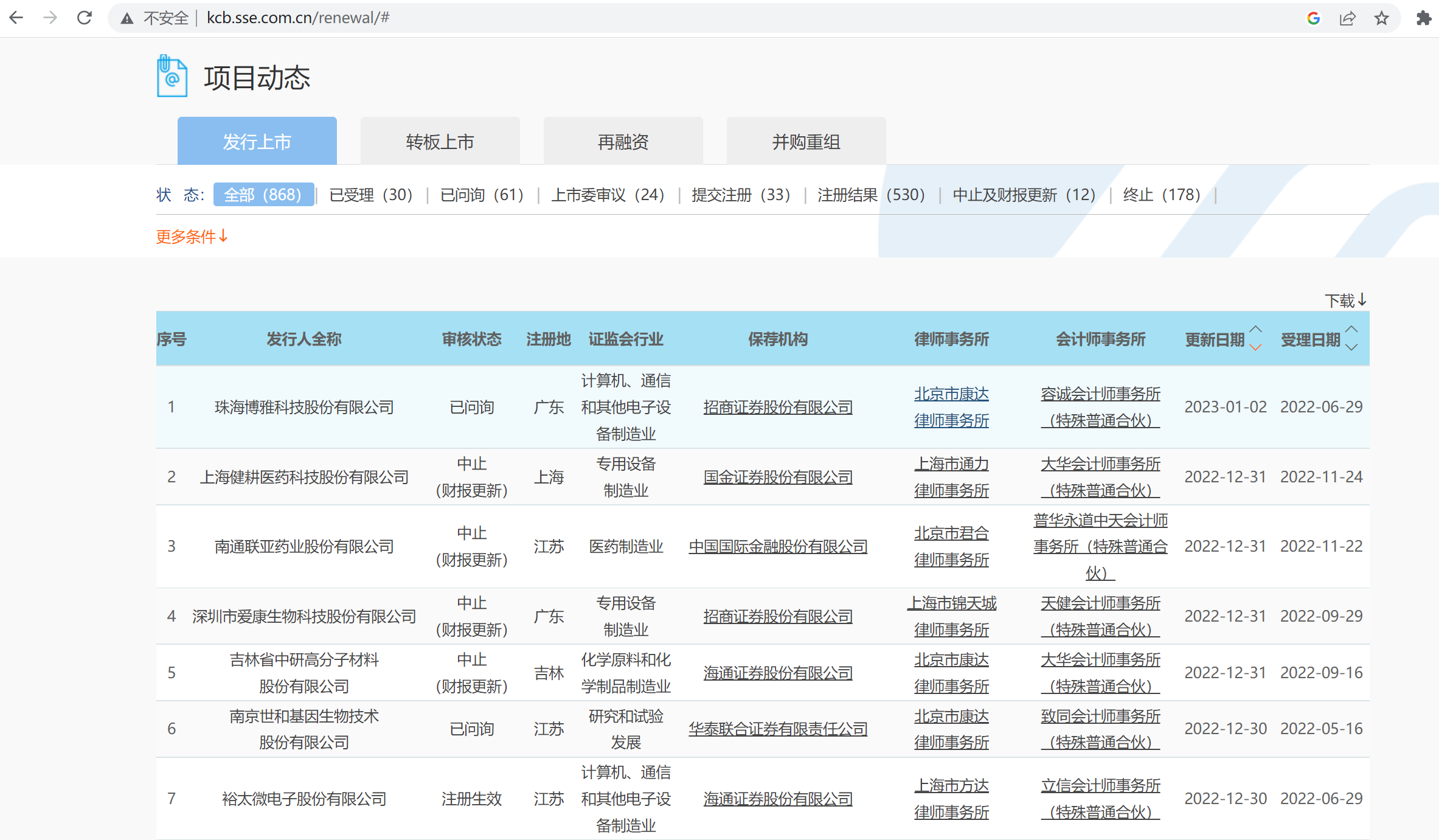The width and height of the screenshot is (1439, 840).
Task: Sort 更新日期 ascending with up arrow
Action: click(1255, 329)
